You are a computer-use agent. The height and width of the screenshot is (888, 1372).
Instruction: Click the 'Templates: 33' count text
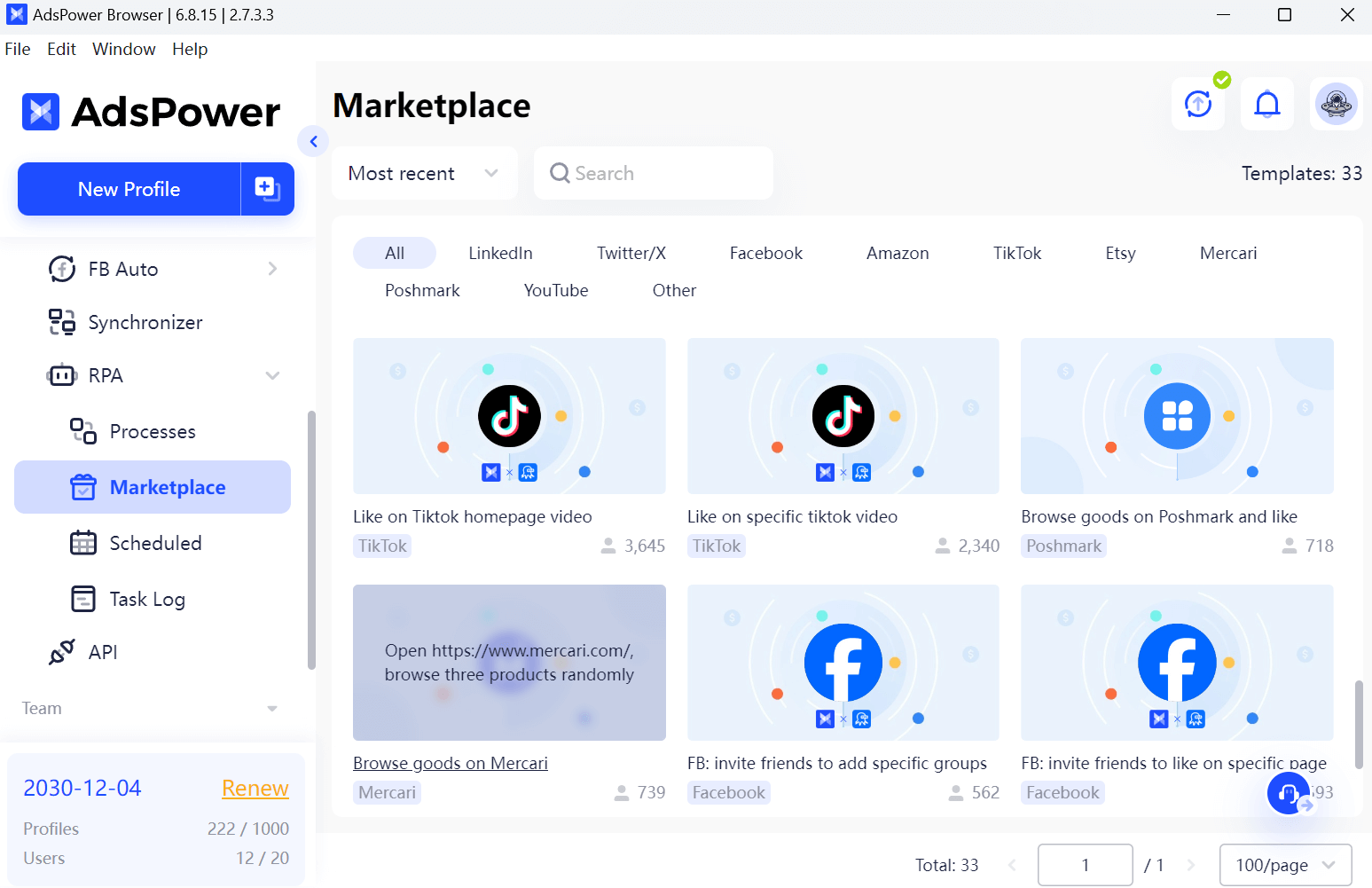point(1302,173)
